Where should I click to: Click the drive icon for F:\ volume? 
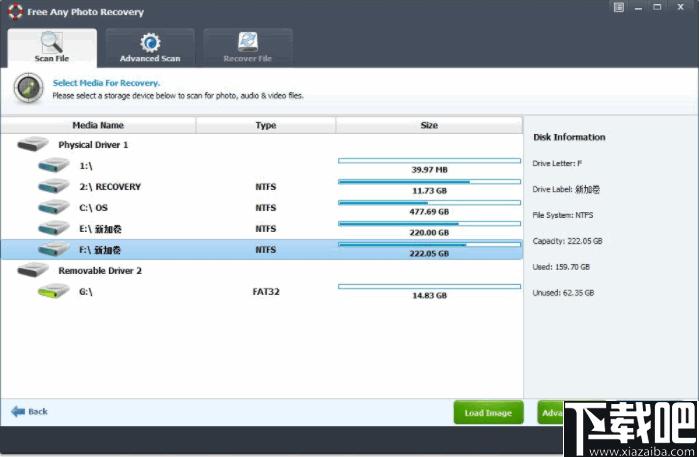tap(53, 249)
